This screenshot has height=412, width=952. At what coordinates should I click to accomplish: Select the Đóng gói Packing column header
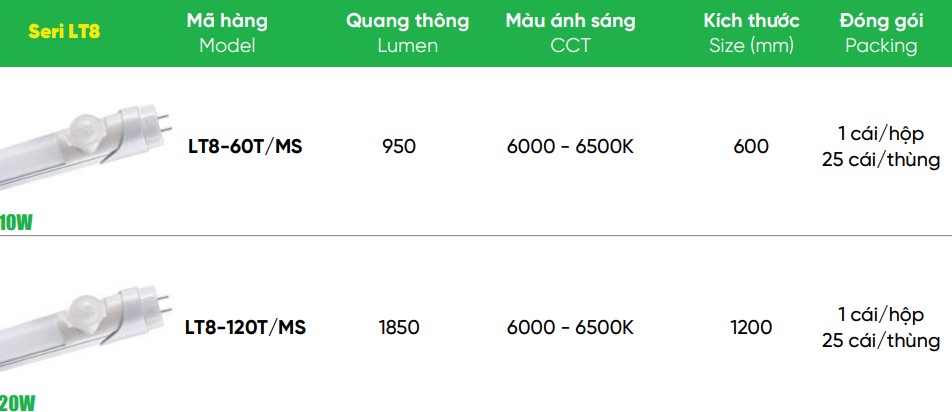tap(881, 33)
